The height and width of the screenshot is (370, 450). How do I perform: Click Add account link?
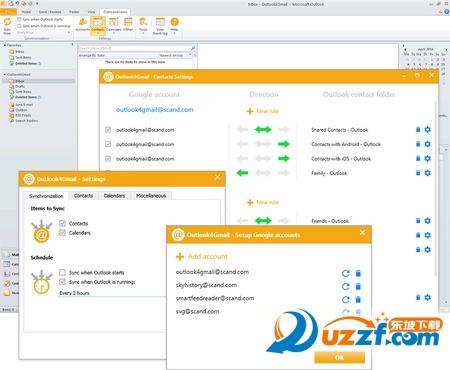point(208,256)
